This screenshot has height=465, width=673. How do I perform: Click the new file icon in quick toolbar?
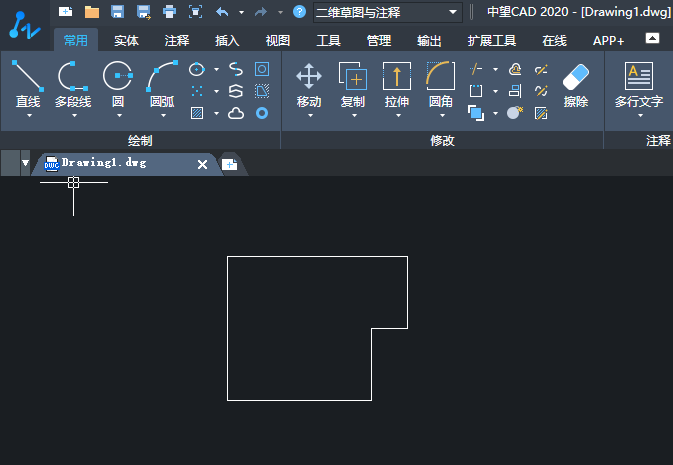[66, 12]
